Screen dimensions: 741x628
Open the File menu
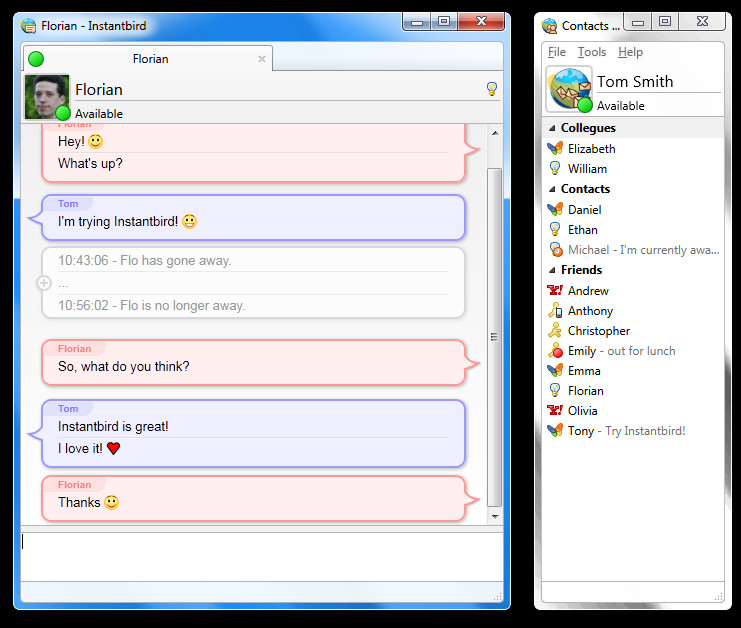click(x=557, y=52)
